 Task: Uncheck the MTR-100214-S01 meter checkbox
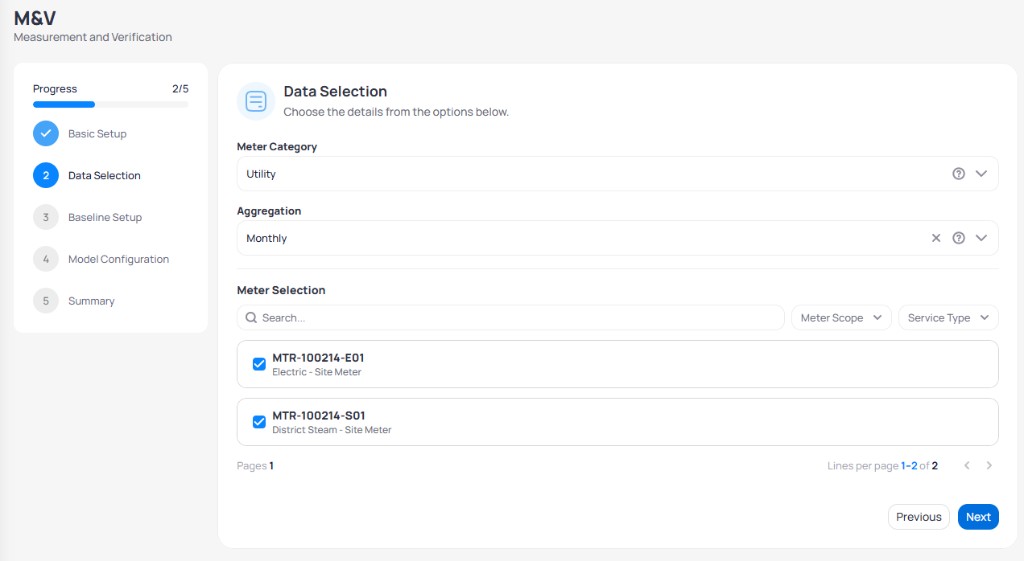[259, 422]
